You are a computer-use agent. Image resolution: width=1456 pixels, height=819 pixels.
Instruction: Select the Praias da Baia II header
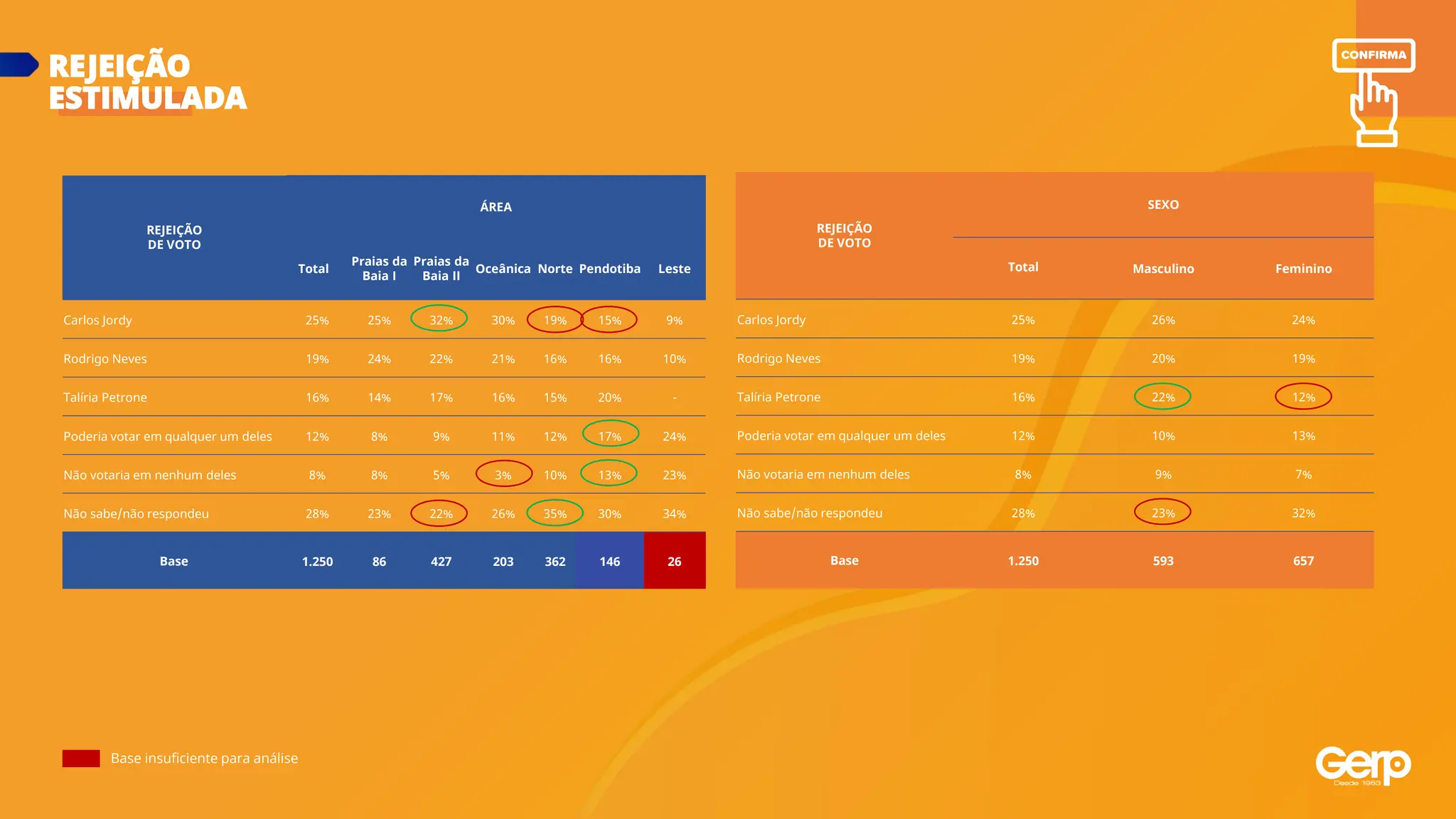click(x=441, y=269)
